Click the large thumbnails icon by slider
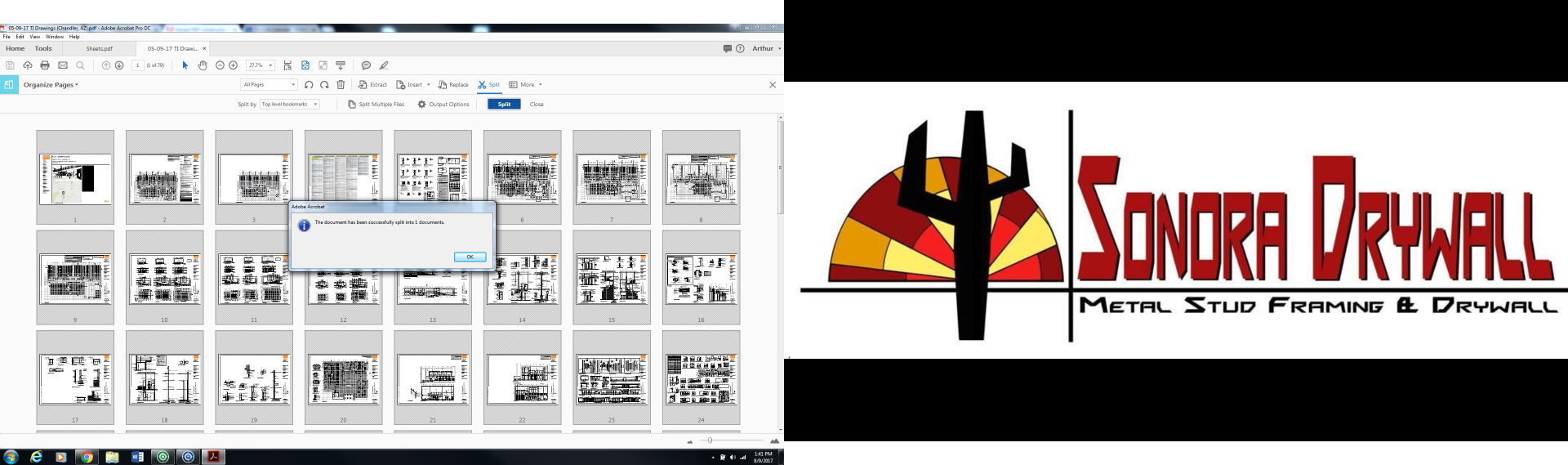 [774, 441]
